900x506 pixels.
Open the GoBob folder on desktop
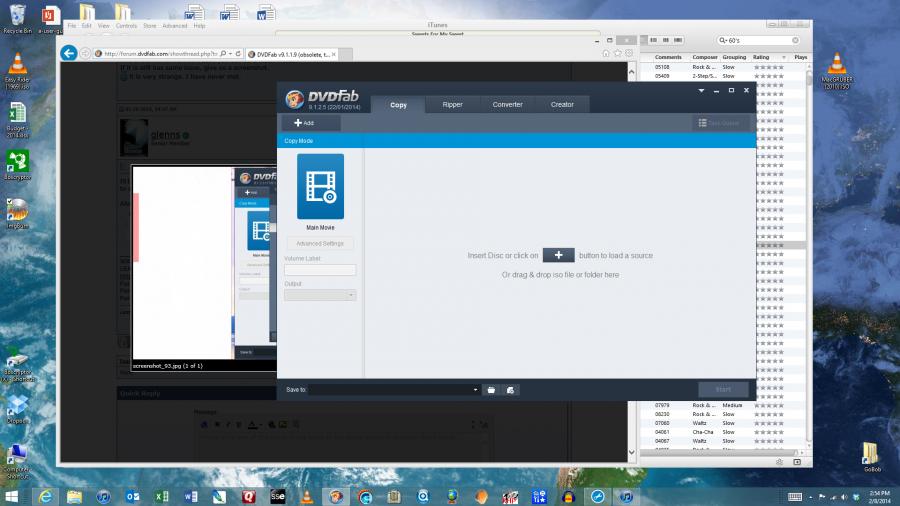click(872, 457)
